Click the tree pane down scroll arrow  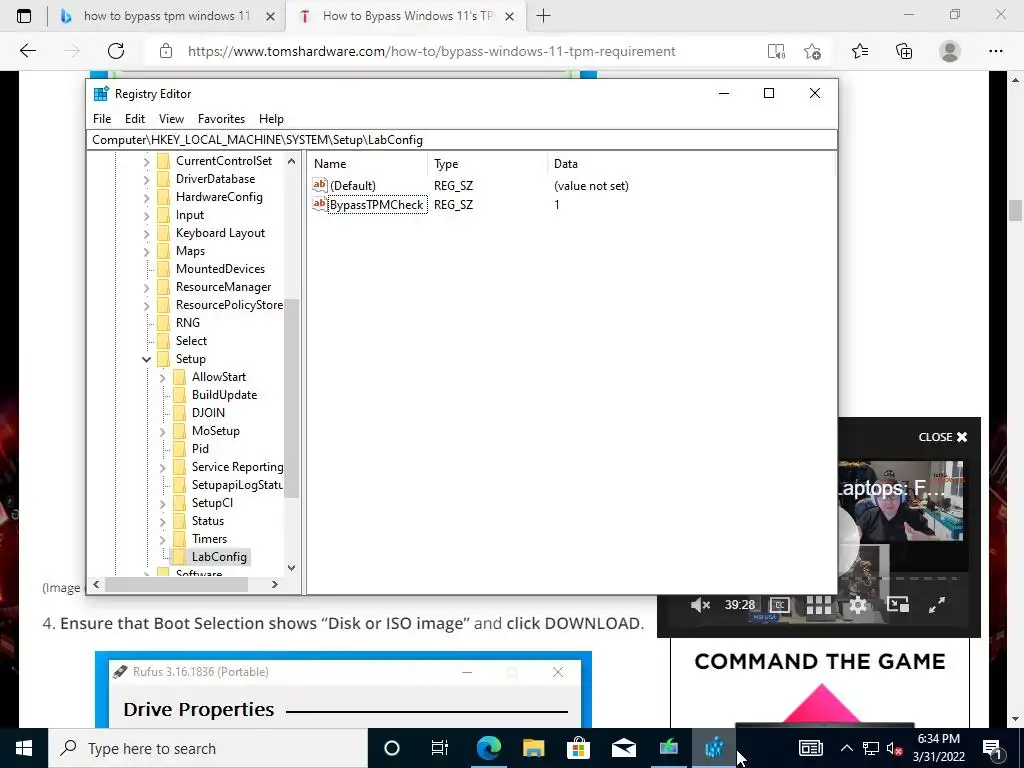(x=291, y=568)
